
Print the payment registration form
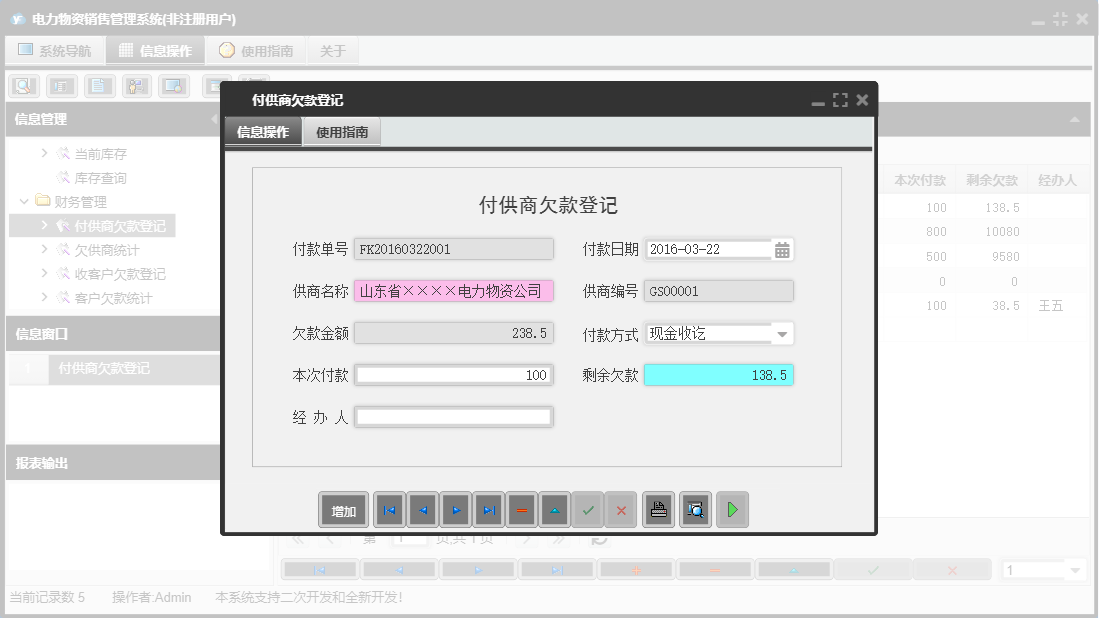coord(658,509)
